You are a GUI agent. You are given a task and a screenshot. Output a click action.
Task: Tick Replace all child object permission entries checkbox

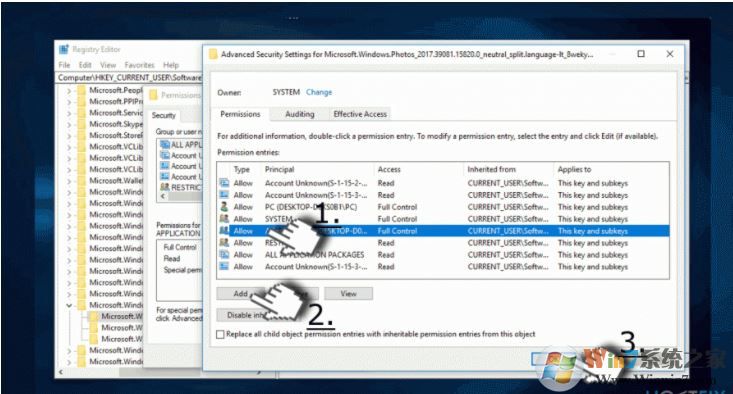[x=220, y=335]
